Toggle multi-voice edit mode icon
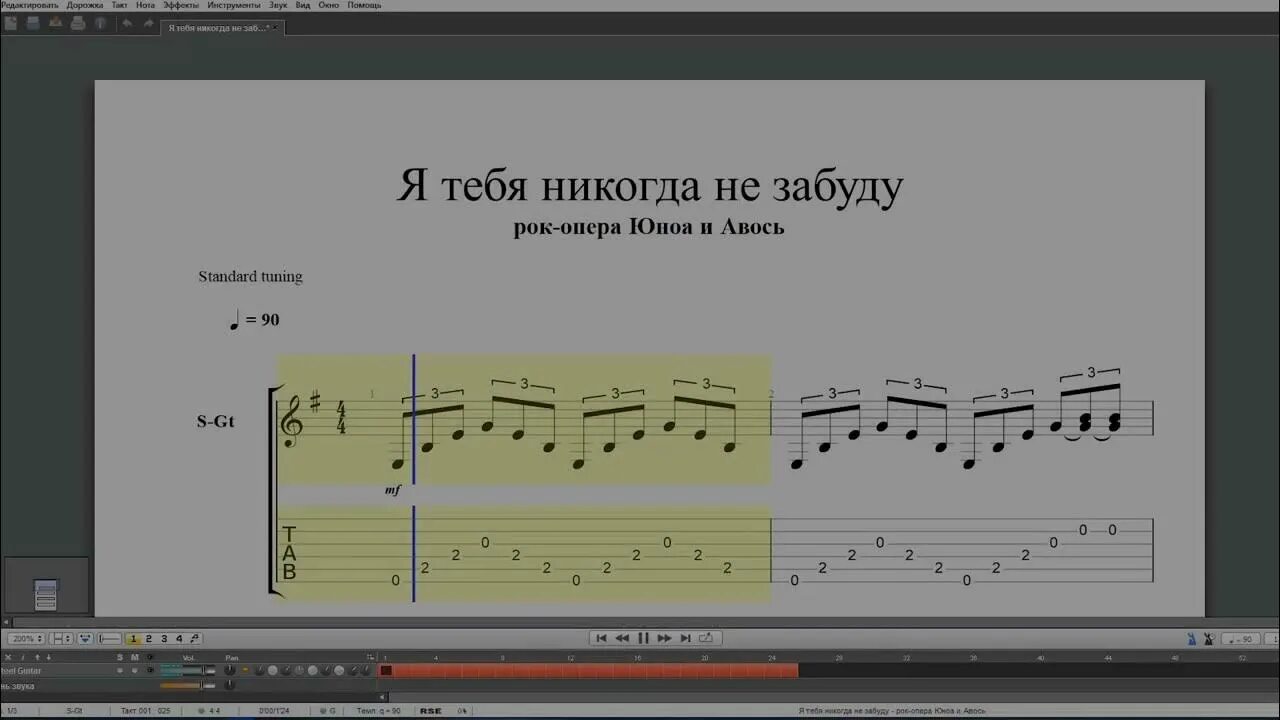 click(x=195, y=638)
